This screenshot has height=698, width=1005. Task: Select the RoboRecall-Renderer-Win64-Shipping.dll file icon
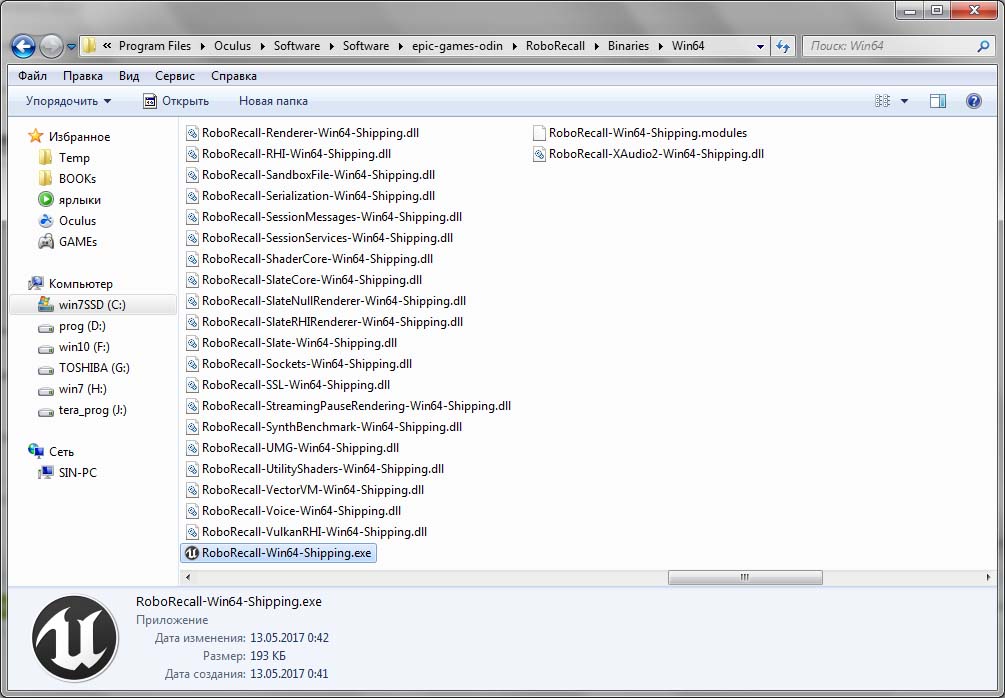(192, 133)
